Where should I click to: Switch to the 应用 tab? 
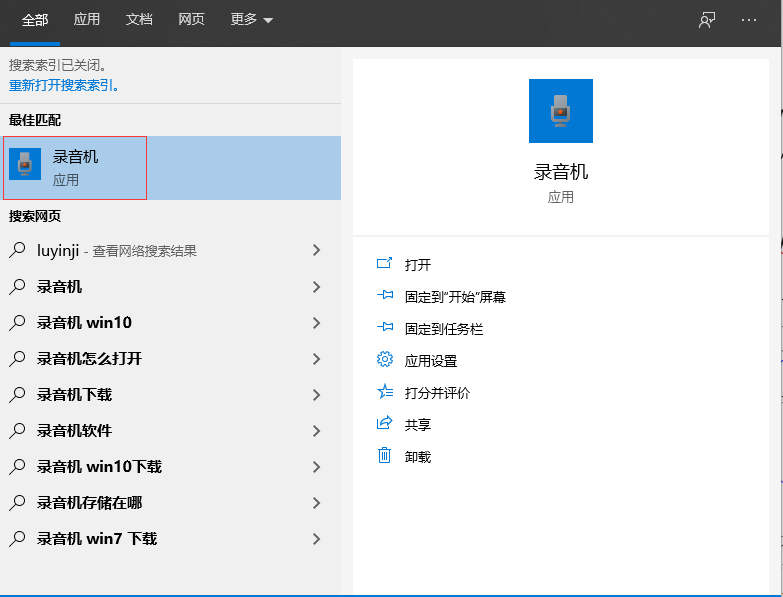[87, 20]
